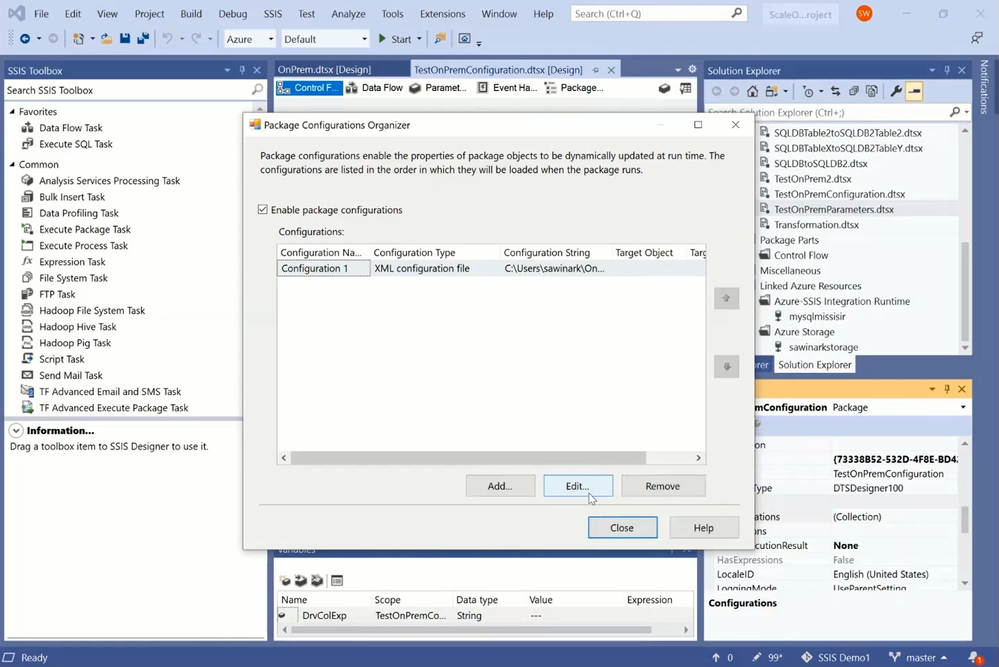Select the Data Profiling Task
This screenshot has width=999, height=667.
[78, 213]
